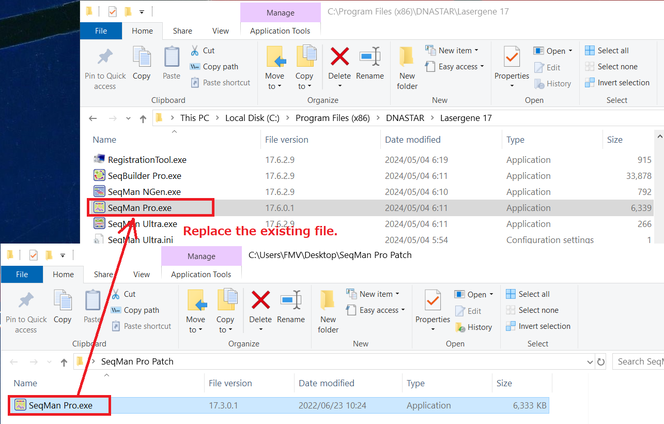Click Pin to Quick access in Patch window
Screen dimensions: 664x424
pos(26,311)
